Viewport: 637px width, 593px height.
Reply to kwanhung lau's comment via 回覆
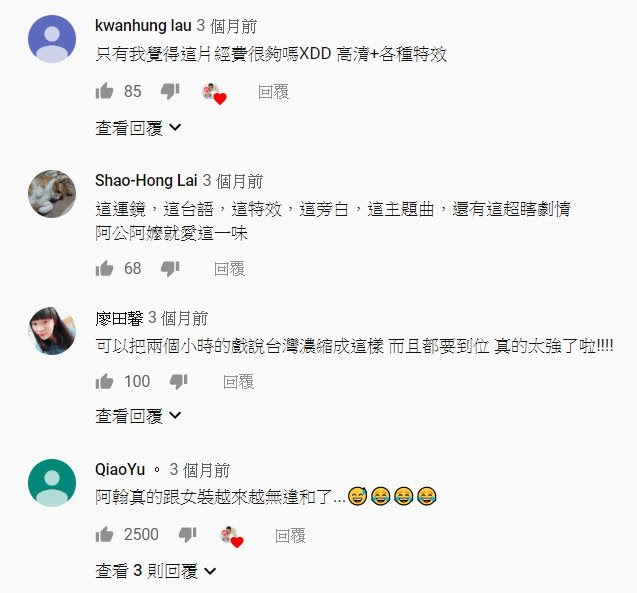[x=273, y=92]
